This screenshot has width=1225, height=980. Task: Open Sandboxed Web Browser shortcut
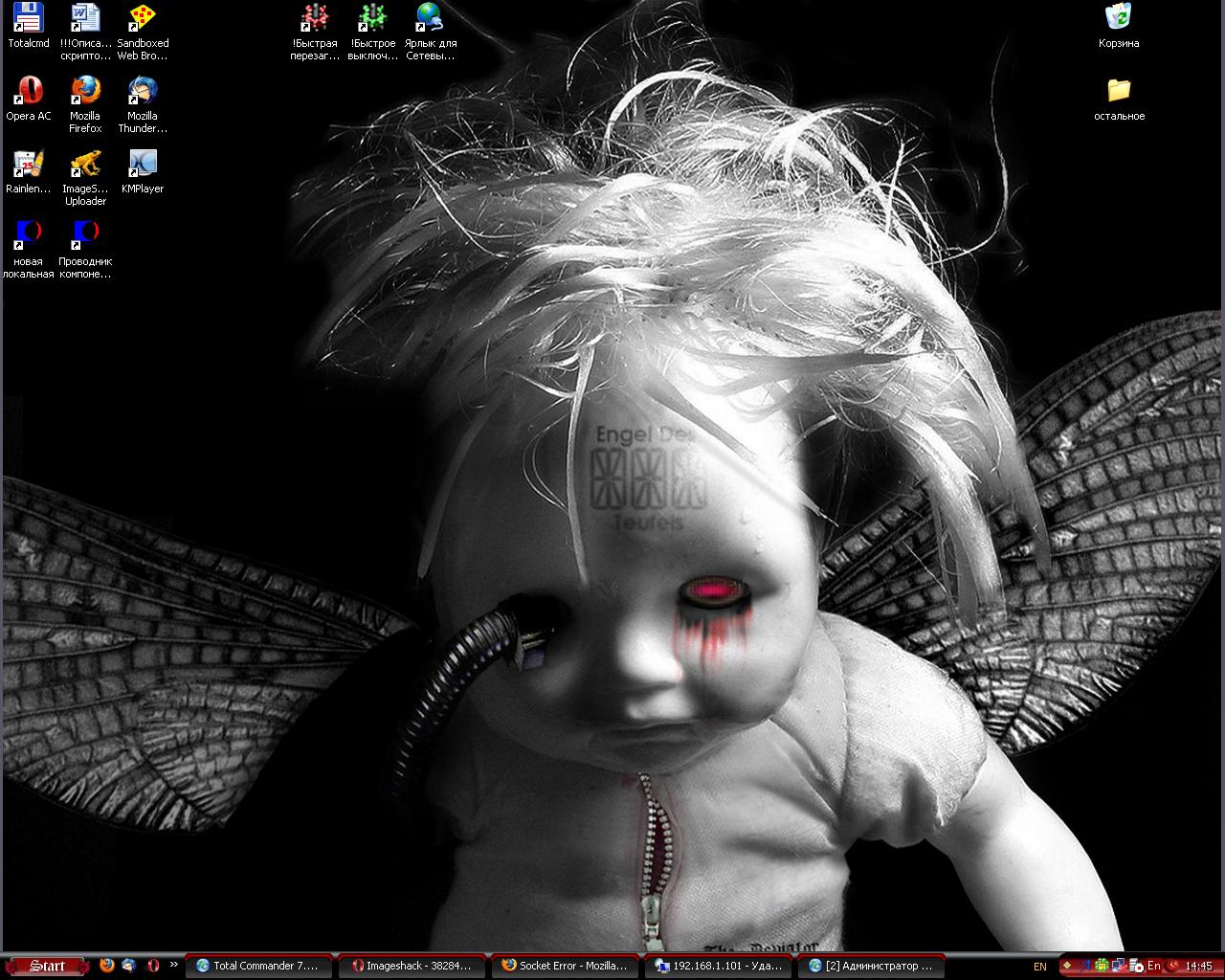click(143, 18)
